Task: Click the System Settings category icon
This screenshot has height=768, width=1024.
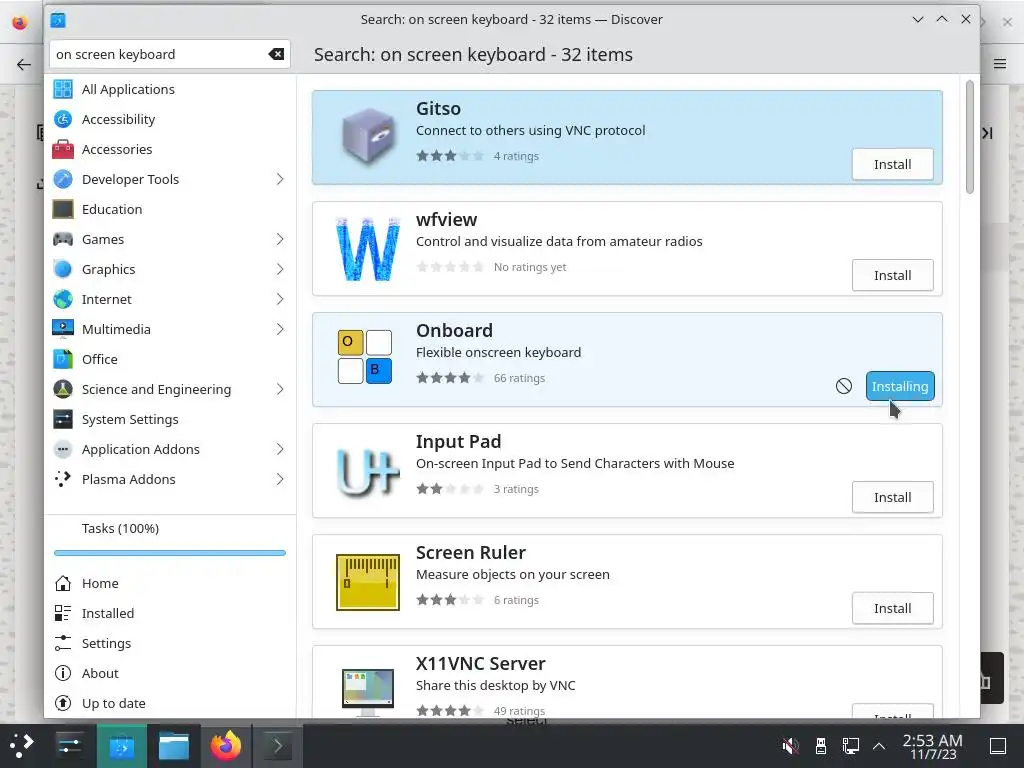Action: click(x=63, y=419)
